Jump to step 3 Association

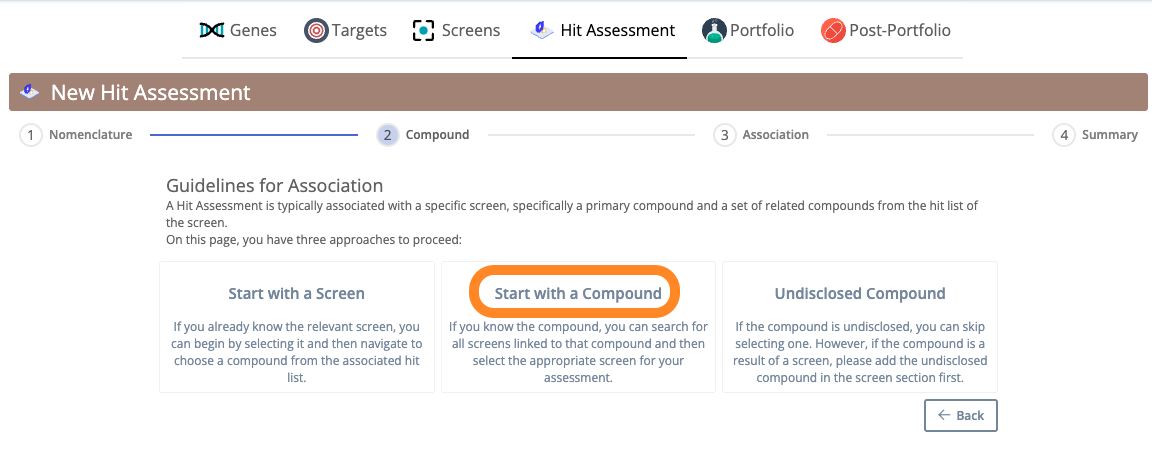coord(761,135)
